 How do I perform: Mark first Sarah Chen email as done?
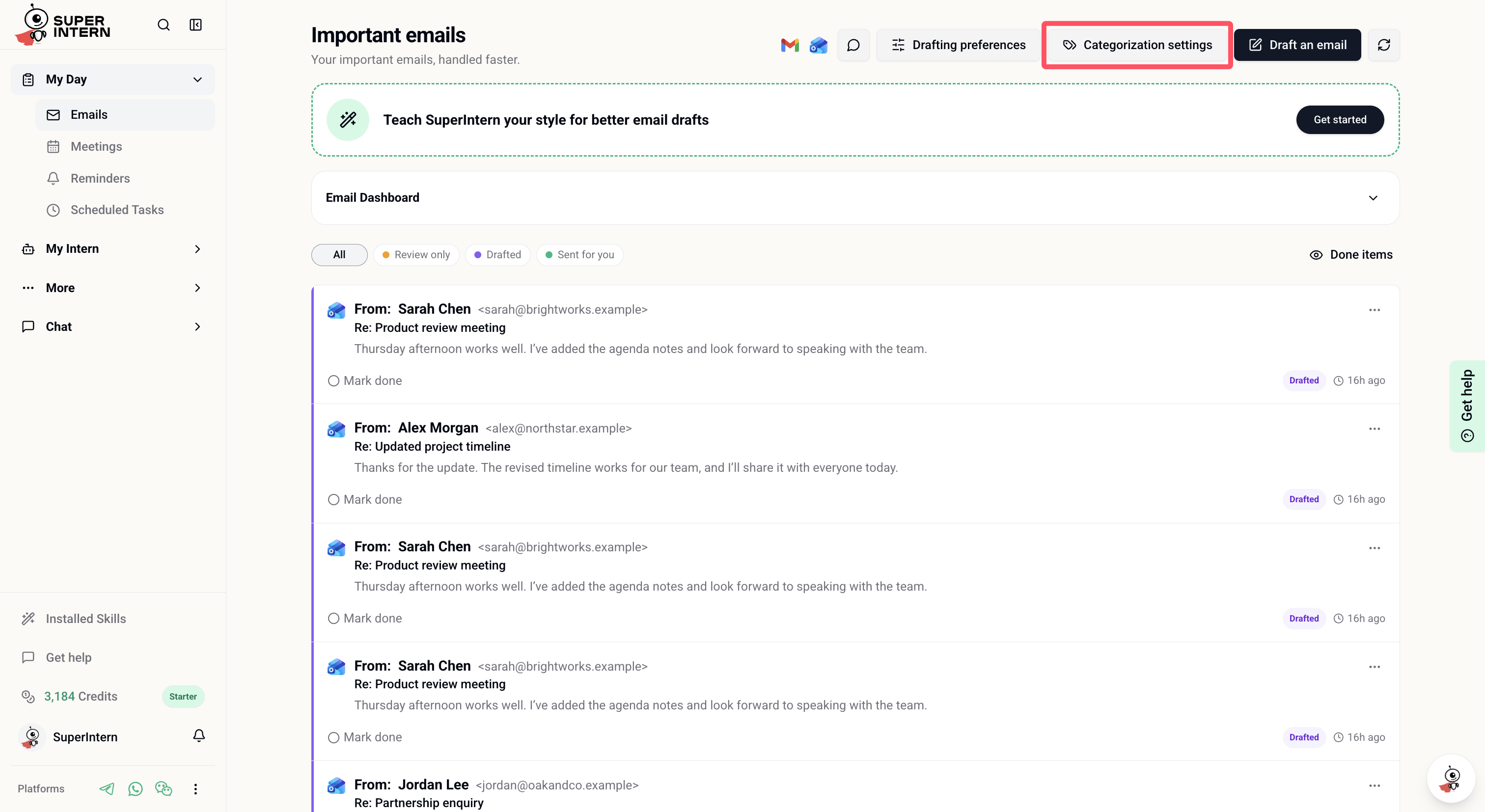(365, 381)
